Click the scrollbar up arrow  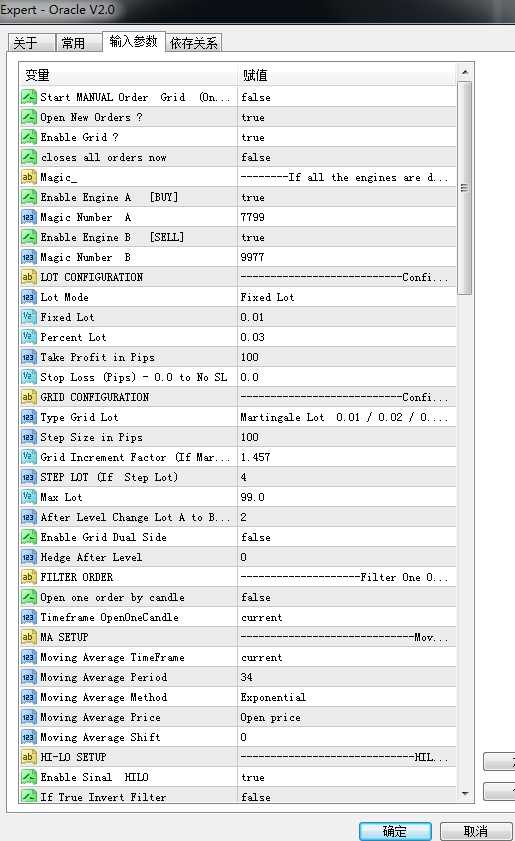pyautogui.click(x=465, y=72)
